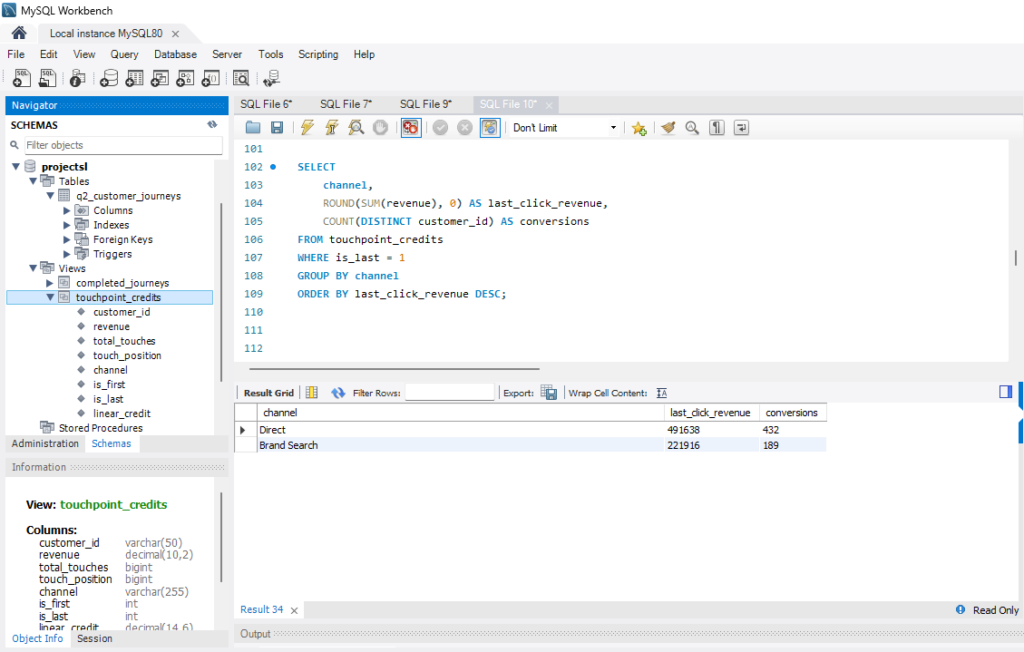Expand the Columns node

[x=67, y=210]
